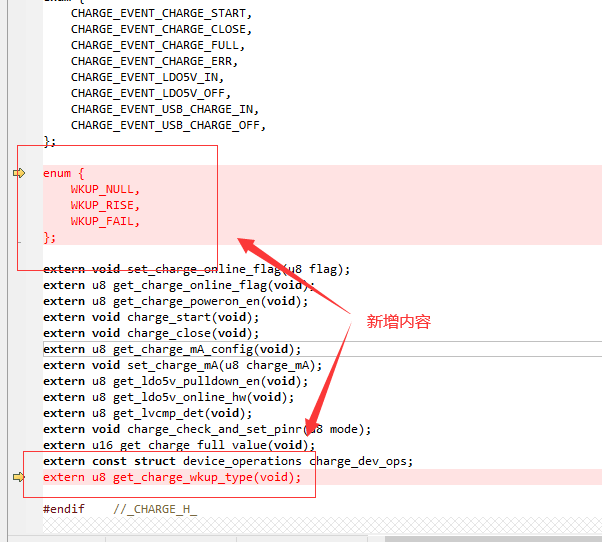The width and height of the screenshot is (602, 542).
Task: Click the get_charge_poweron_en declaration
Action: [x=175, y=301]
